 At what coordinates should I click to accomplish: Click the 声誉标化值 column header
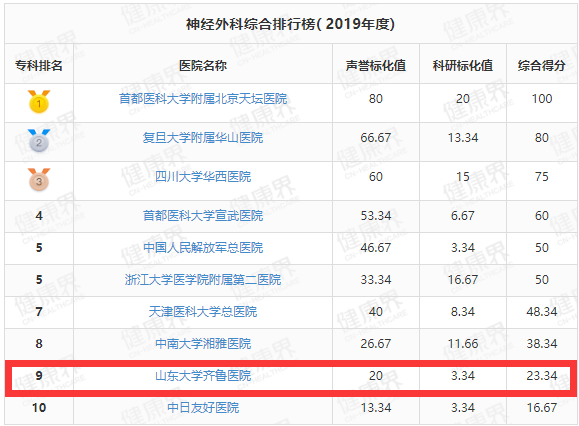(x=376, y=66)
